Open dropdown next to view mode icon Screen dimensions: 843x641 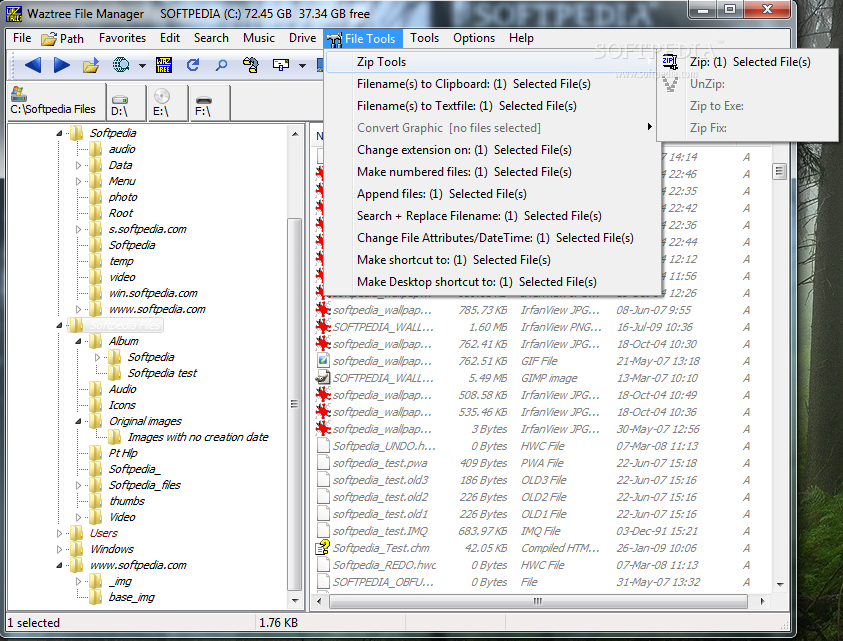302,66
